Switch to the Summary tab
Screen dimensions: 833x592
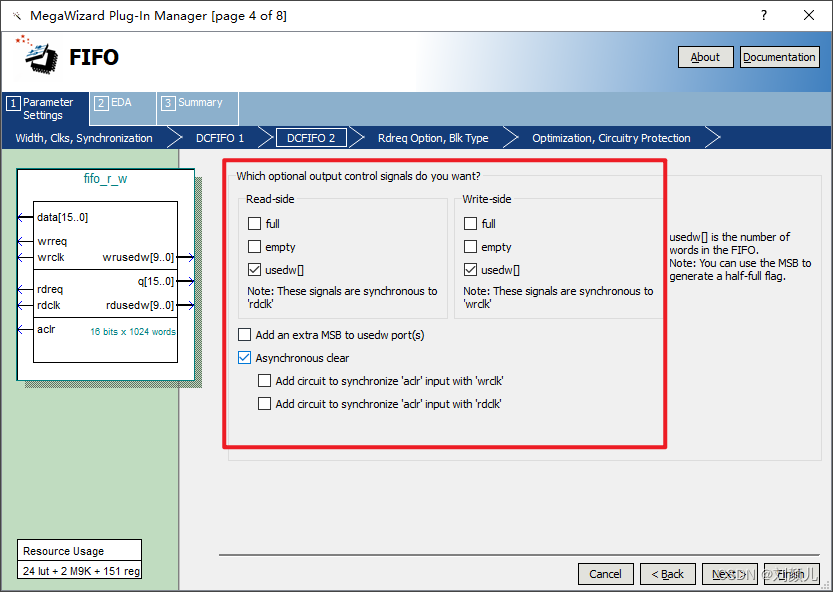point(198,108)
